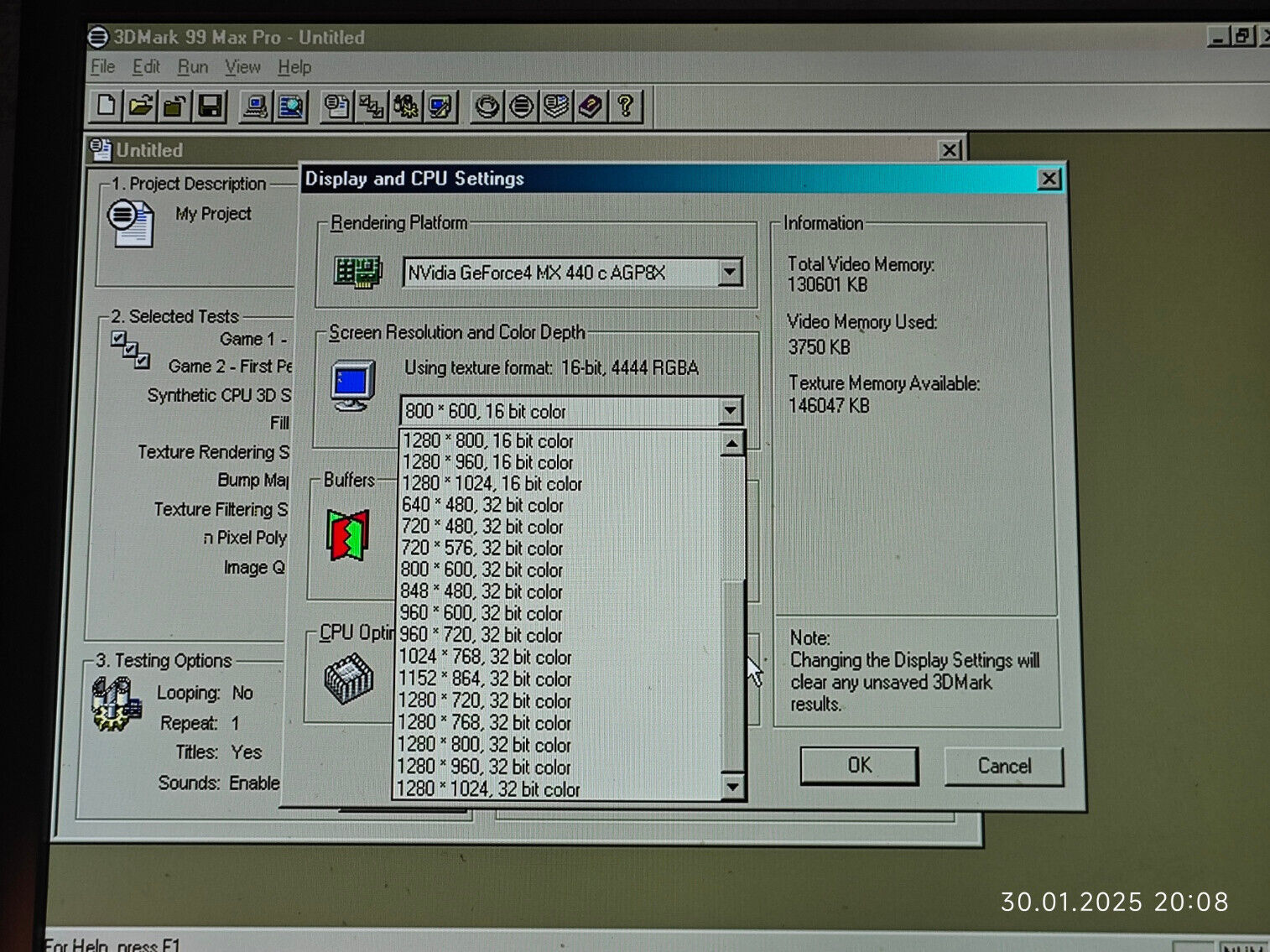Select 1280 * 800, 32 bit color
The image size is (1270, 952).
(x=558, y=745)
